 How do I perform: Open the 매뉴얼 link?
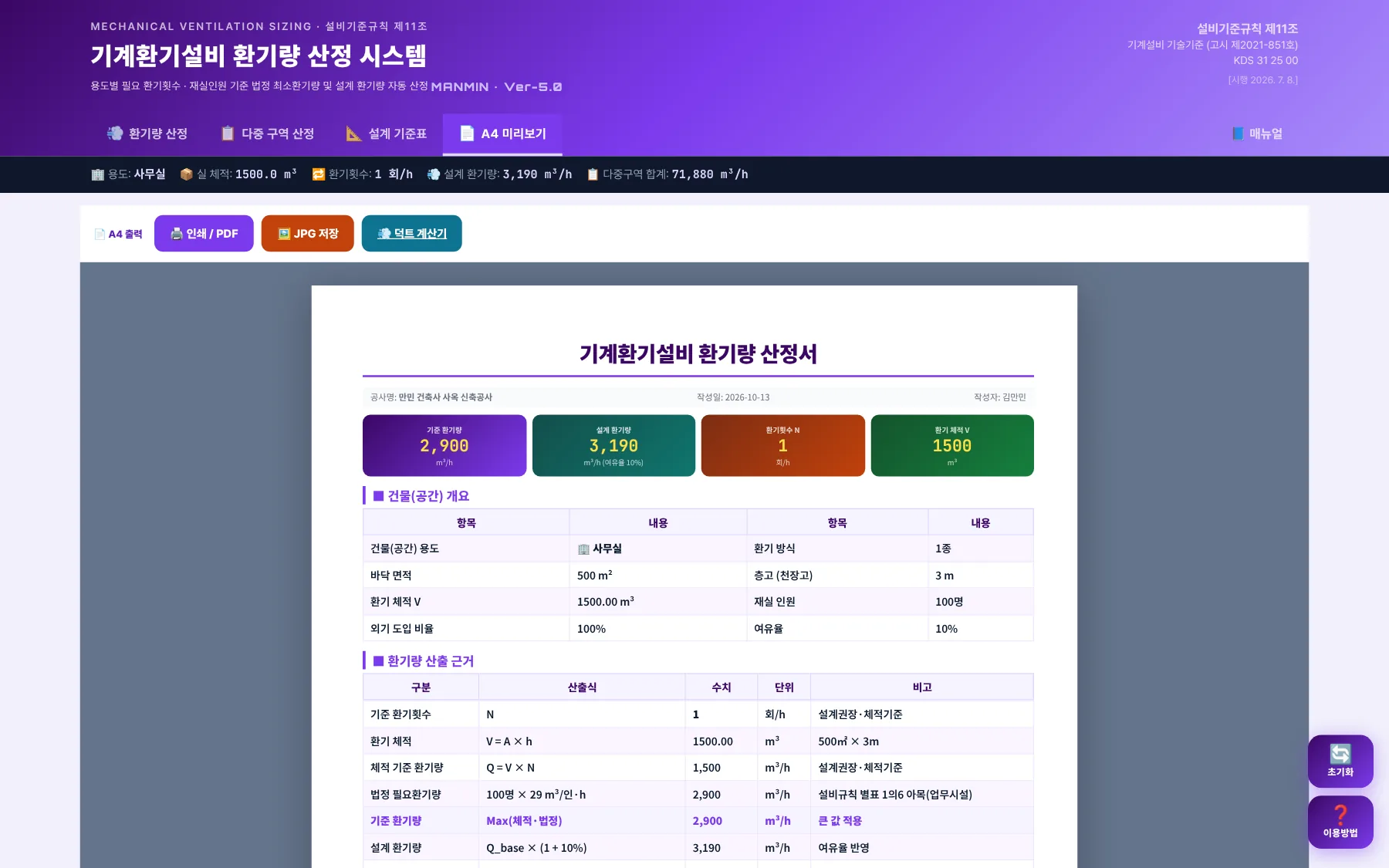[1257, 133]
